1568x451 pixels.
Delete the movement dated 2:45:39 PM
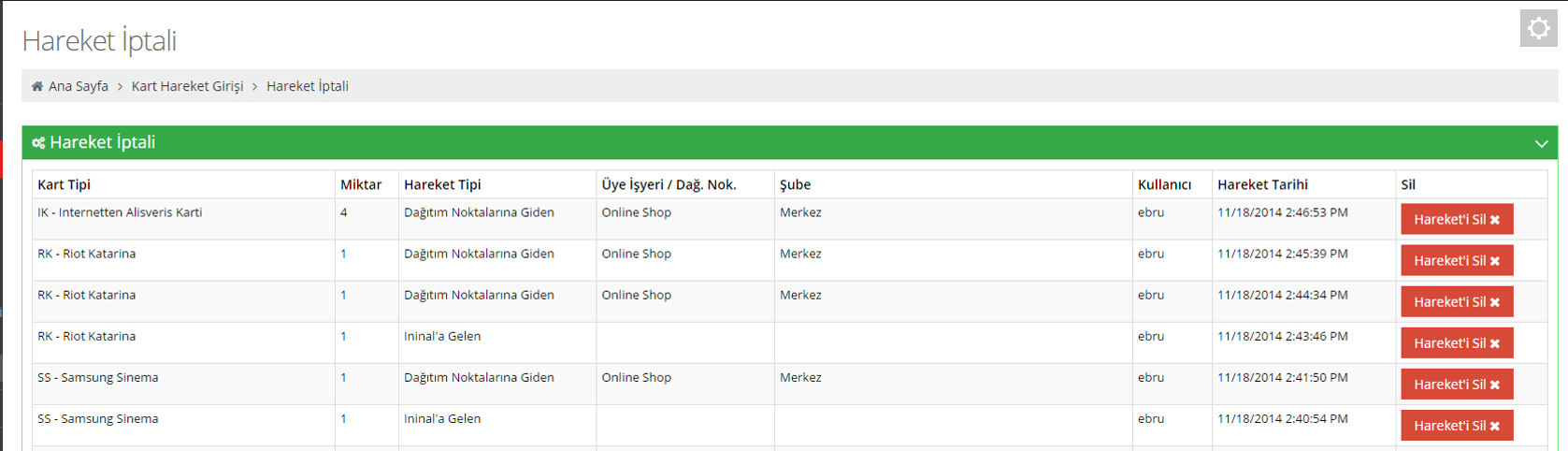[1457, 260]
